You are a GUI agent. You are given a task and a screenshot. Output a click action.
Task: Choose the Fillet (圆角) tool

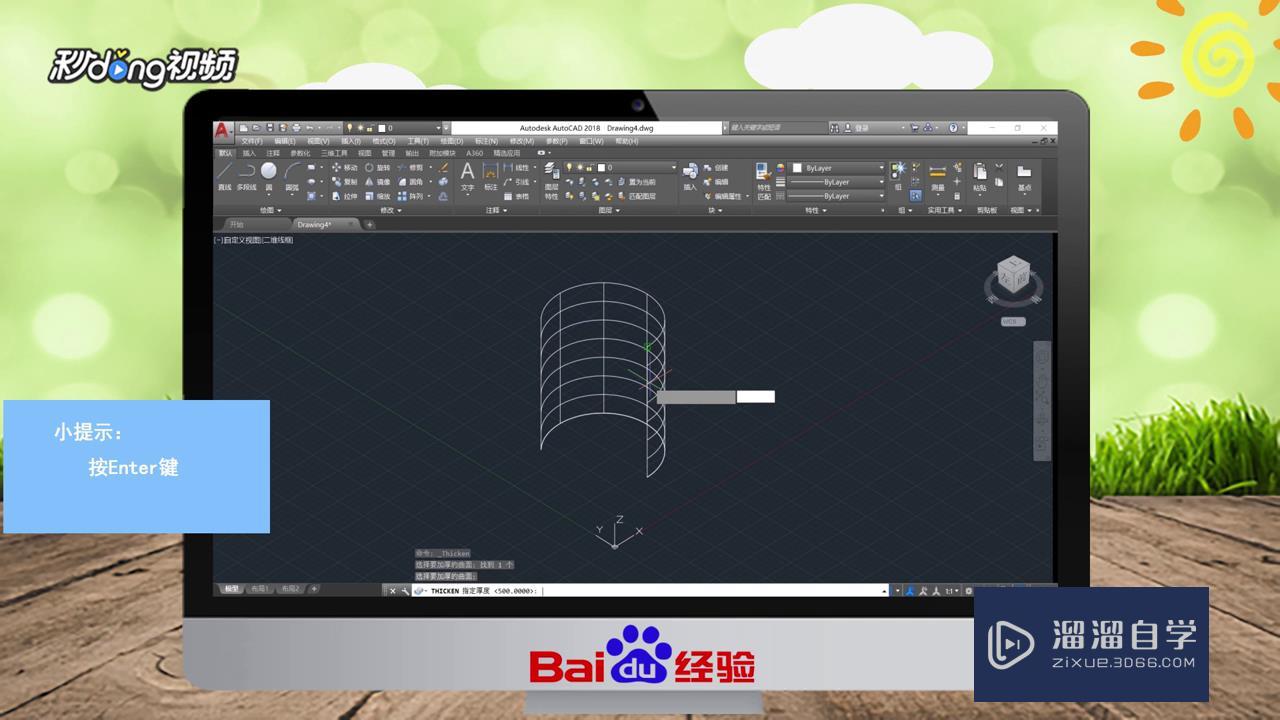tap(412, 182)
